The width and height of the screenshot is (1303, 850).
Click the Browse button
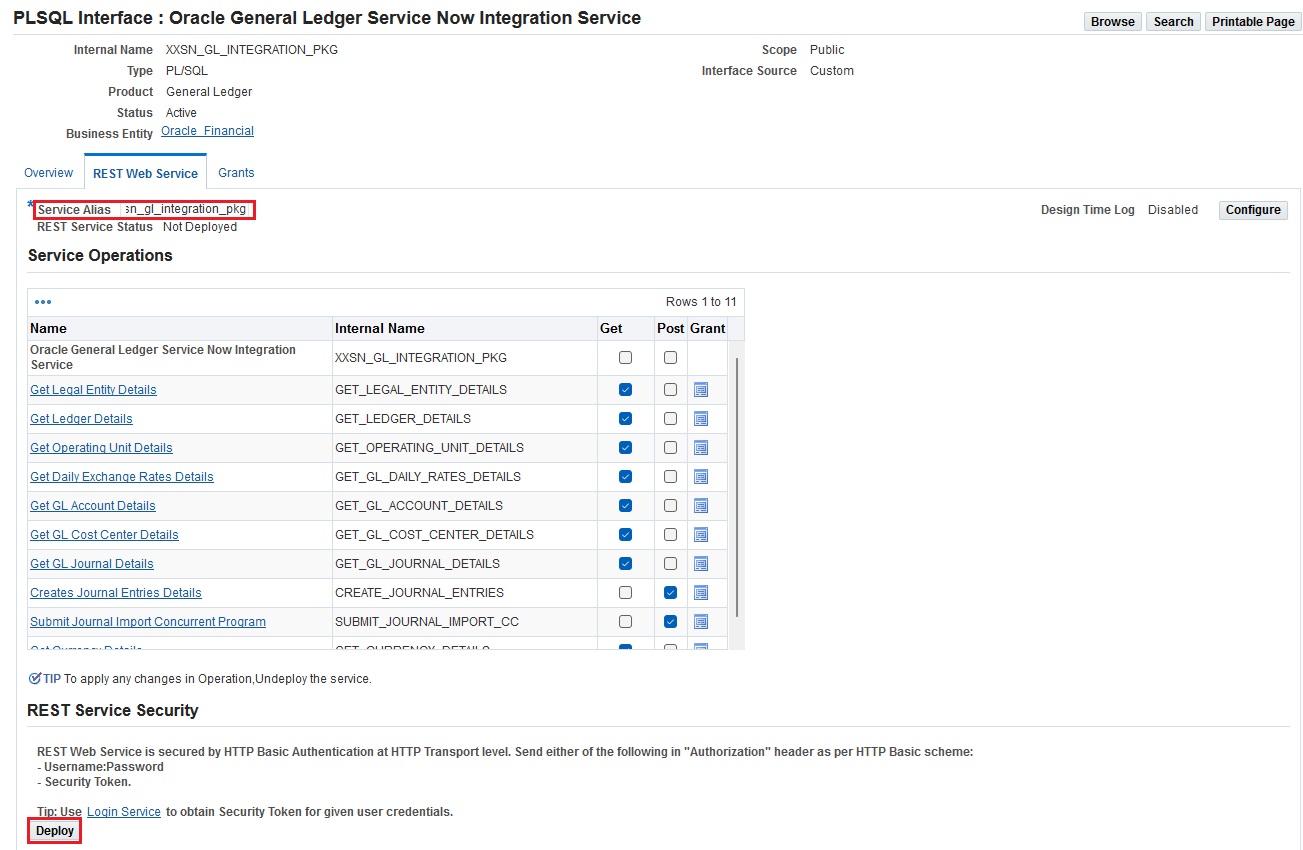pyautogui.click(x=1112, y=22)
